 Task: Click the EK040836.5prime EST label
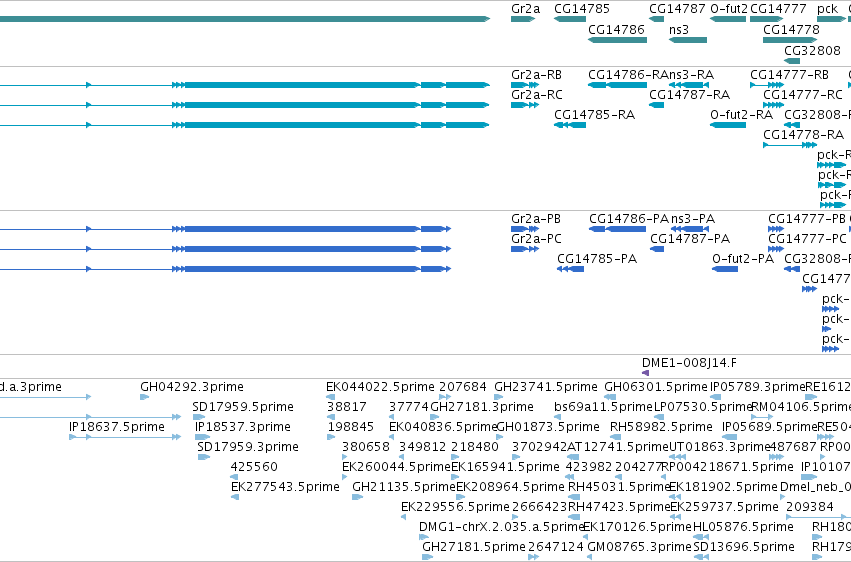point(443,427)
